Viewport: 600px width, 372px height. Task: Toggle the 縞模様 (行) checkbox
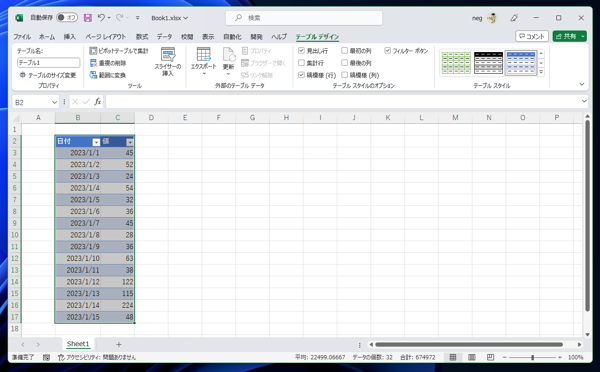click(x=302, y=75)
